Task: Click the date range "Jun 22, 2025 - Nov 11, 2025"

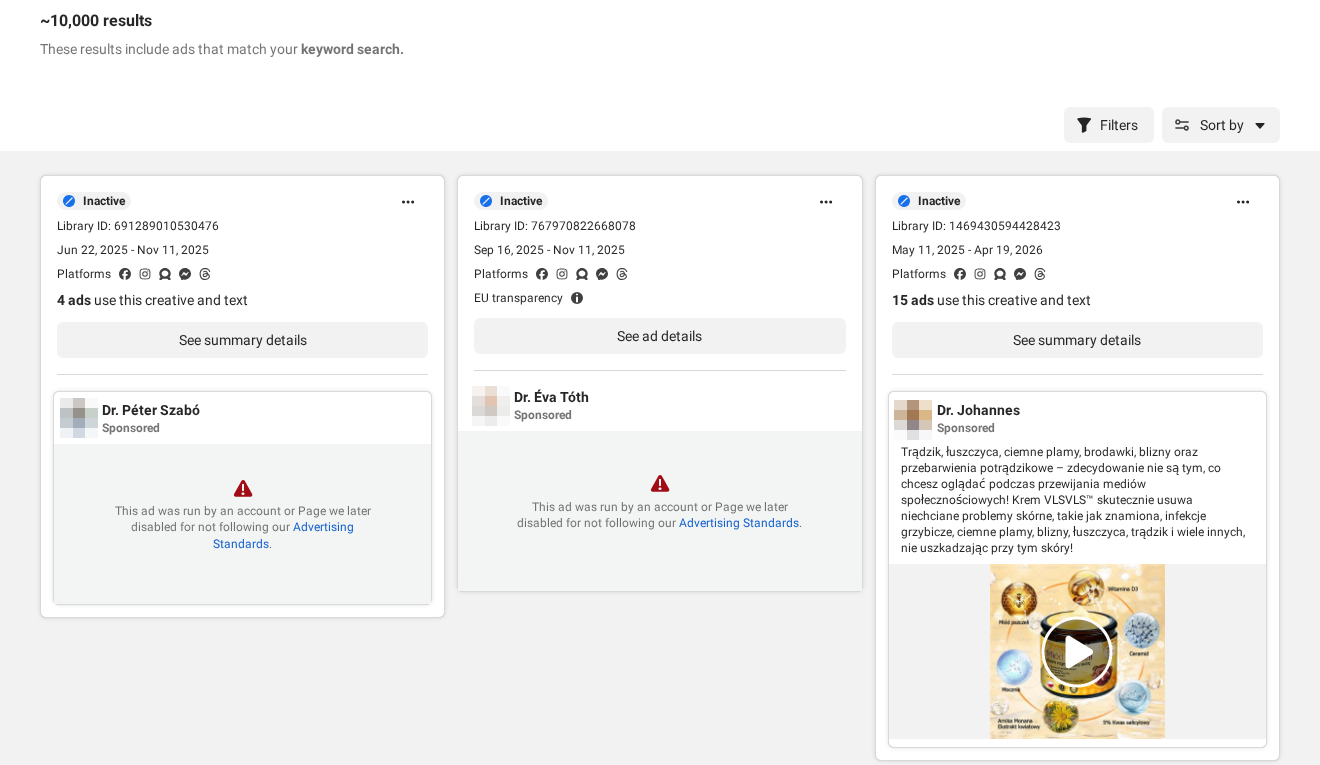Action: pos(133,250)
